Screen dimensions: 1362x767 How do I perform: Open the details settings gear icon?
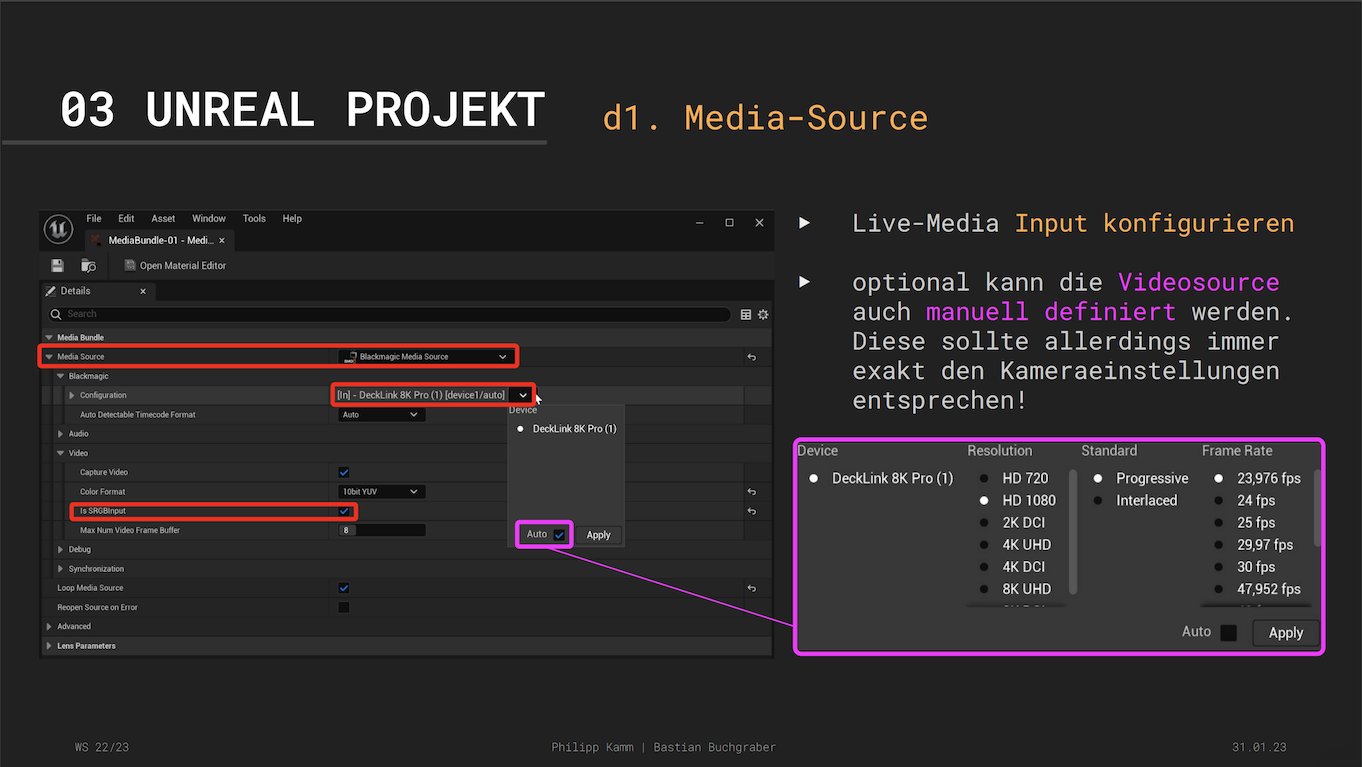pos(763,314)
